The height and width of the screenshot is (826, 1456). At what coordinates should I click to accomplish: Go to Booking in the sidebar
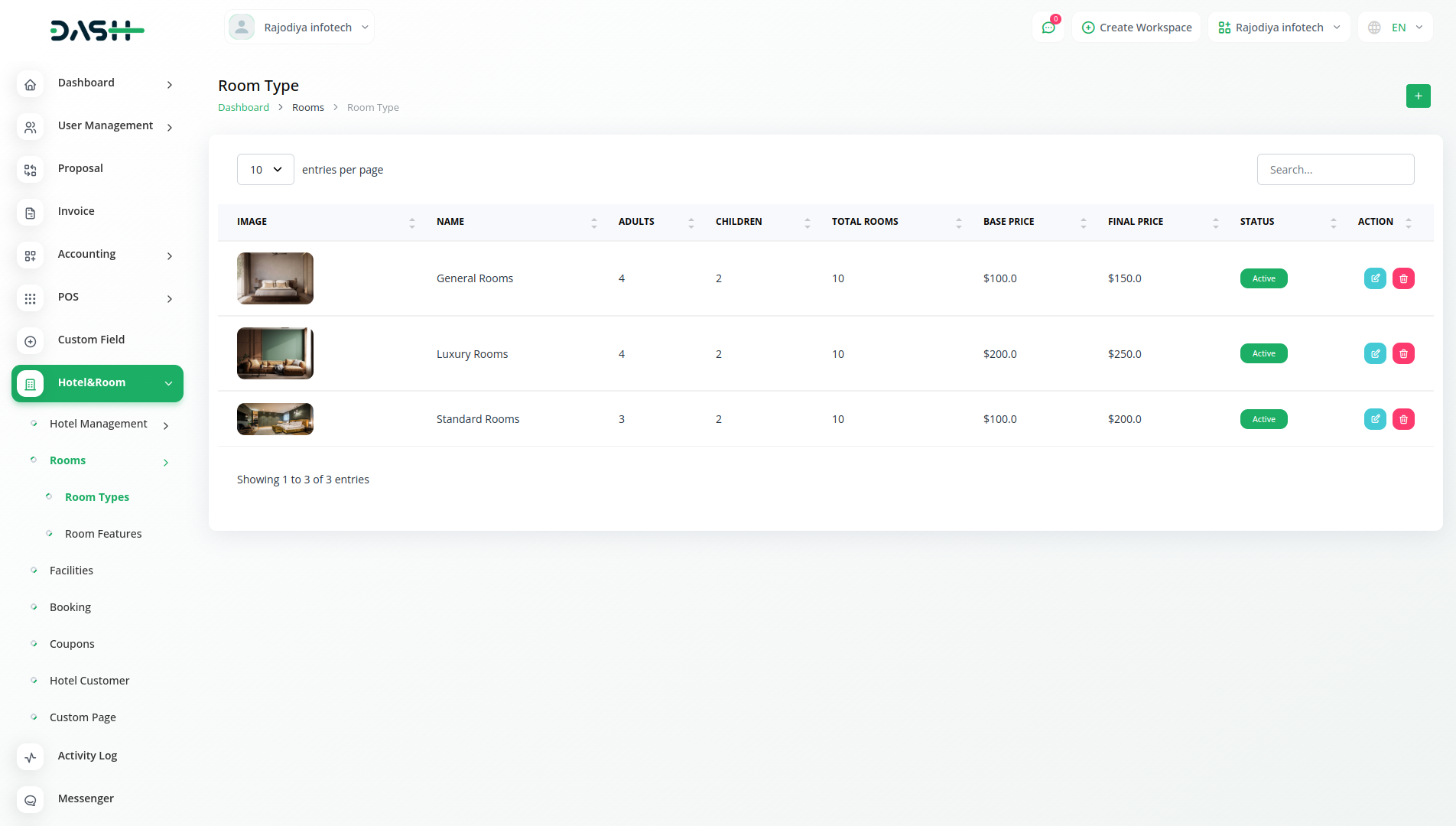(70, 607)
